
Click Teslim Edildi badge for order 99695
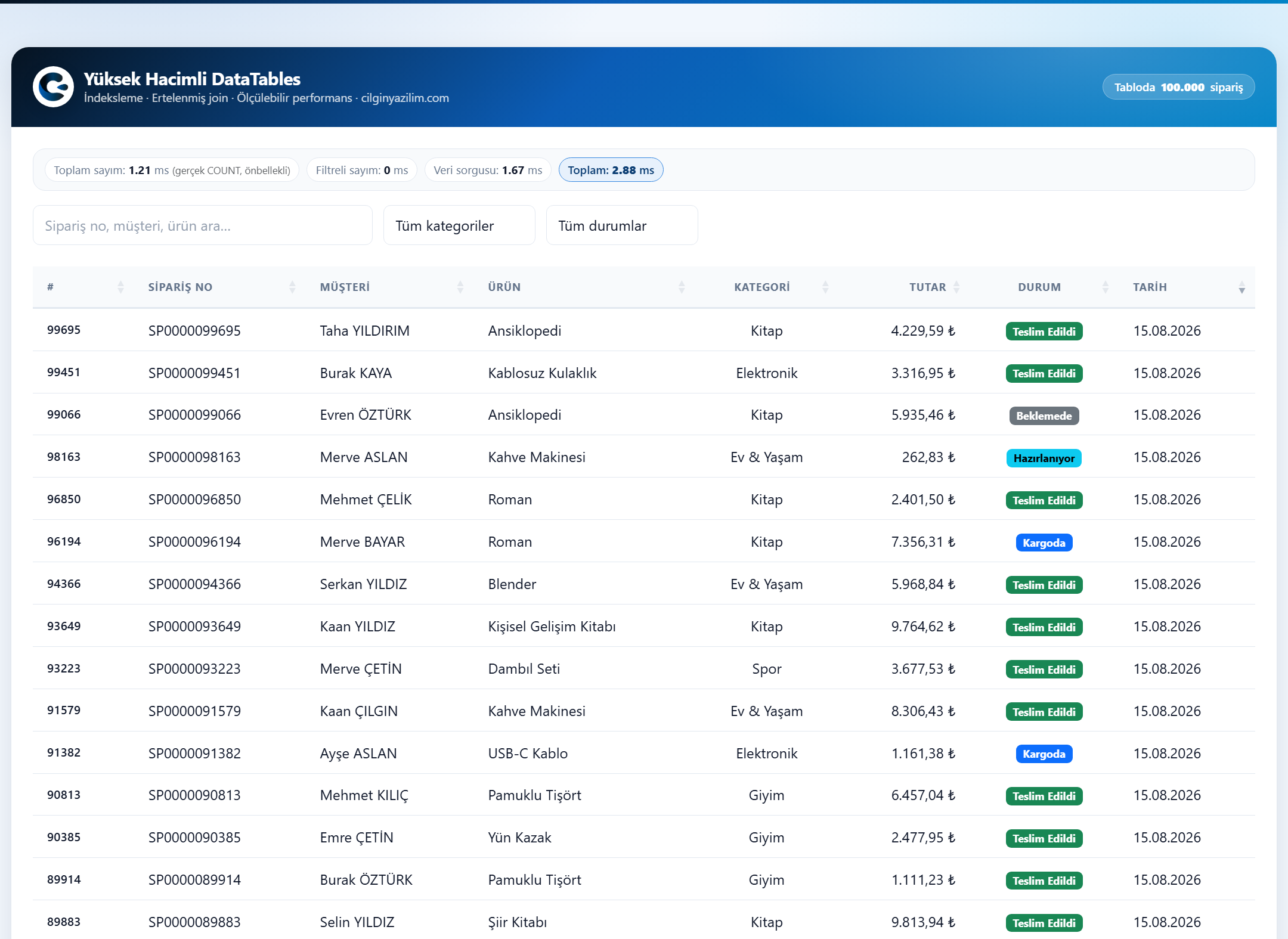(1044, 331)
